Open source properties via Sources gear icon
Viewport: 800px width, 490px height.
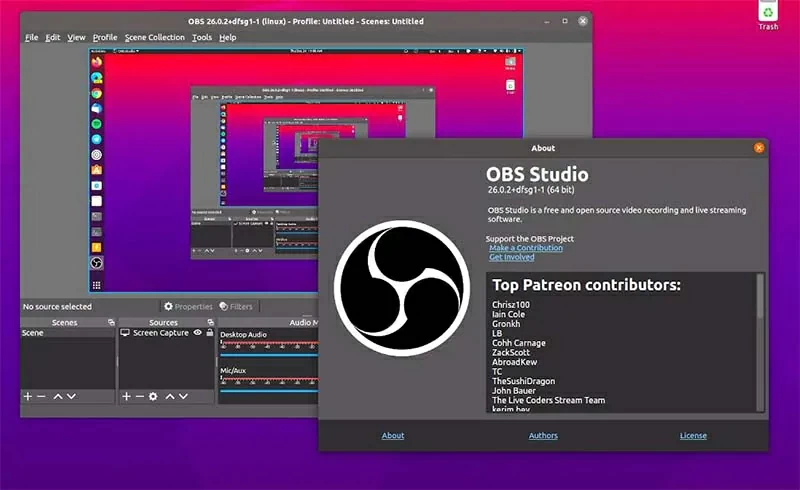click(x=153, y=396)
